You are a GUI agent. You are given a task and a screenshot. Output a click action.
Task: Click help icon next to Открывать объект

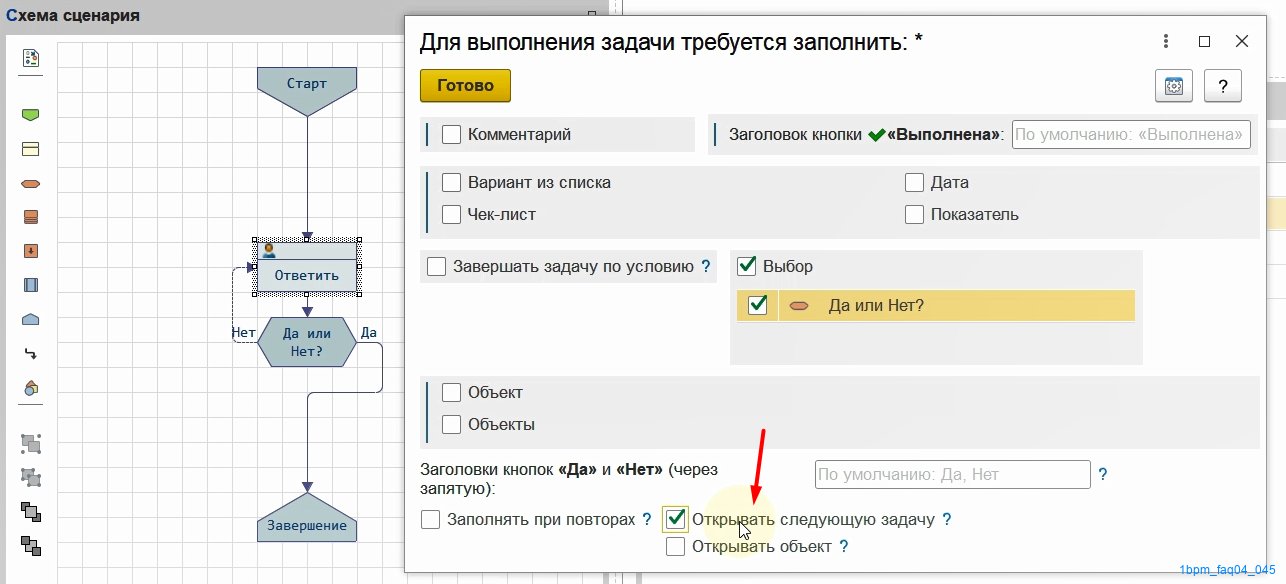(844, 546)
